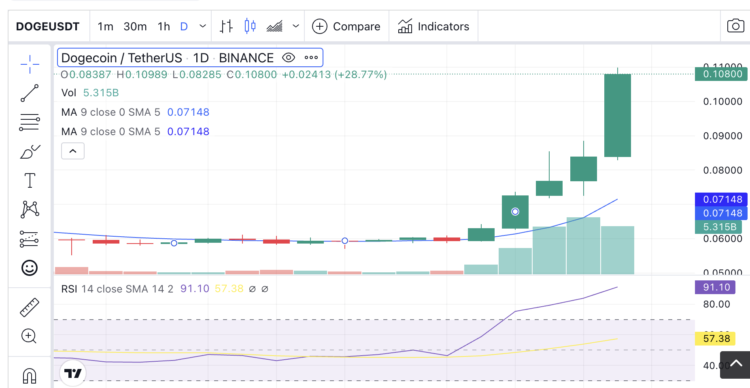Open the pattern drawing tools
This screenshot has height=388, width=750.
pyautogui.click(x=30, y=210)
